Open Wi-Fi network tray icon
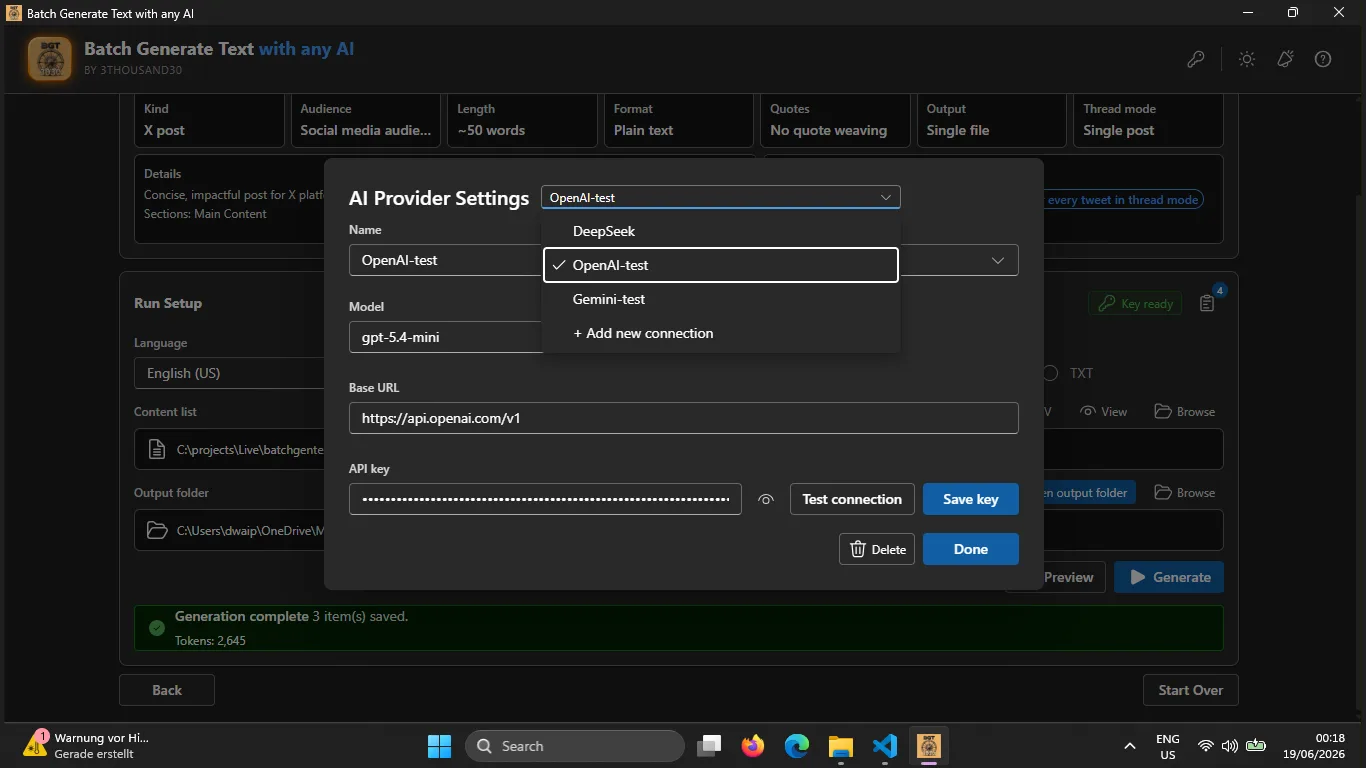The height and width of the screenshot is (768, 1366). click(1206, 746)
